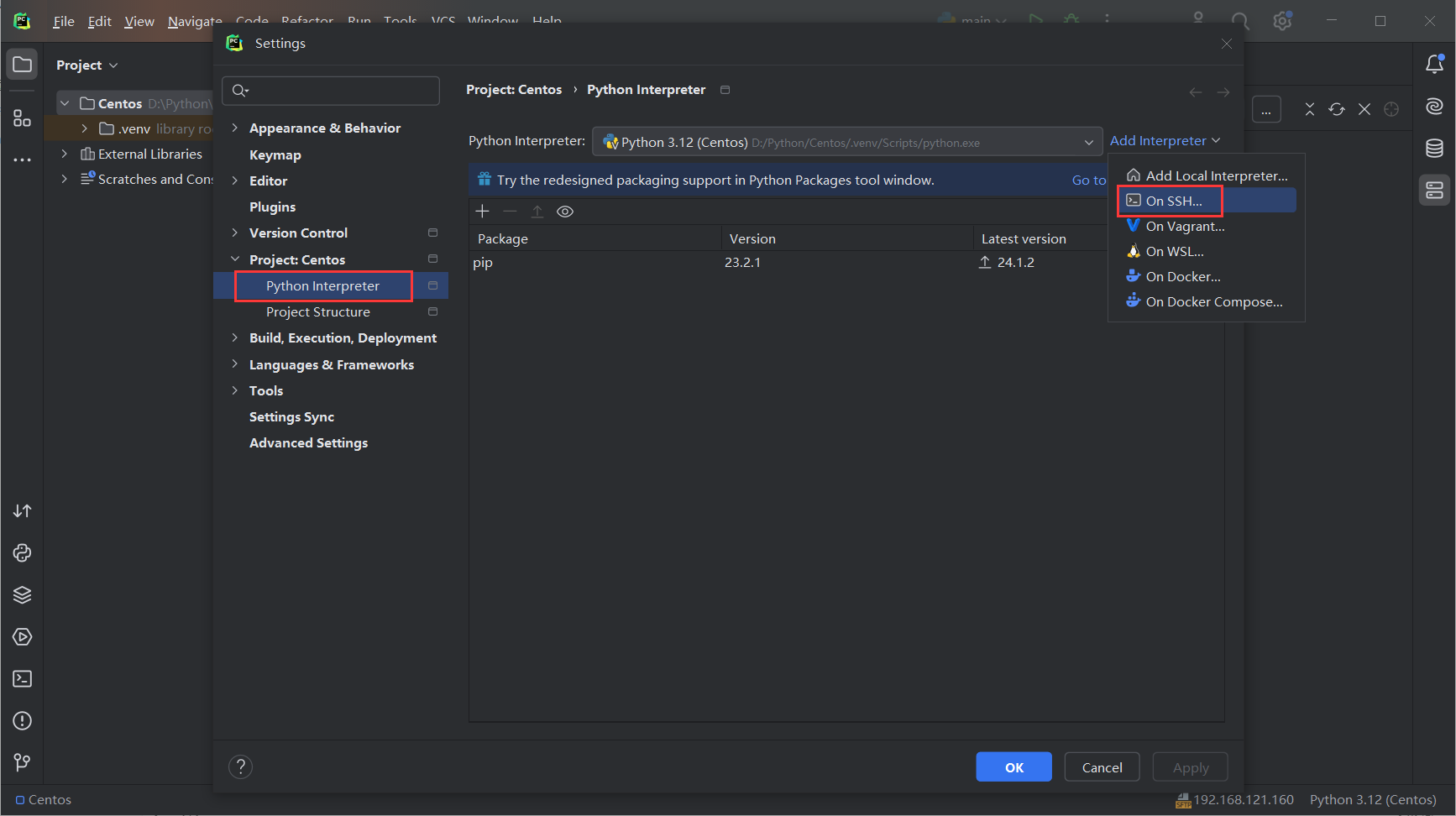
Task: Choose Add Local Interpreter menu item
Action: tap(1207, 175)
